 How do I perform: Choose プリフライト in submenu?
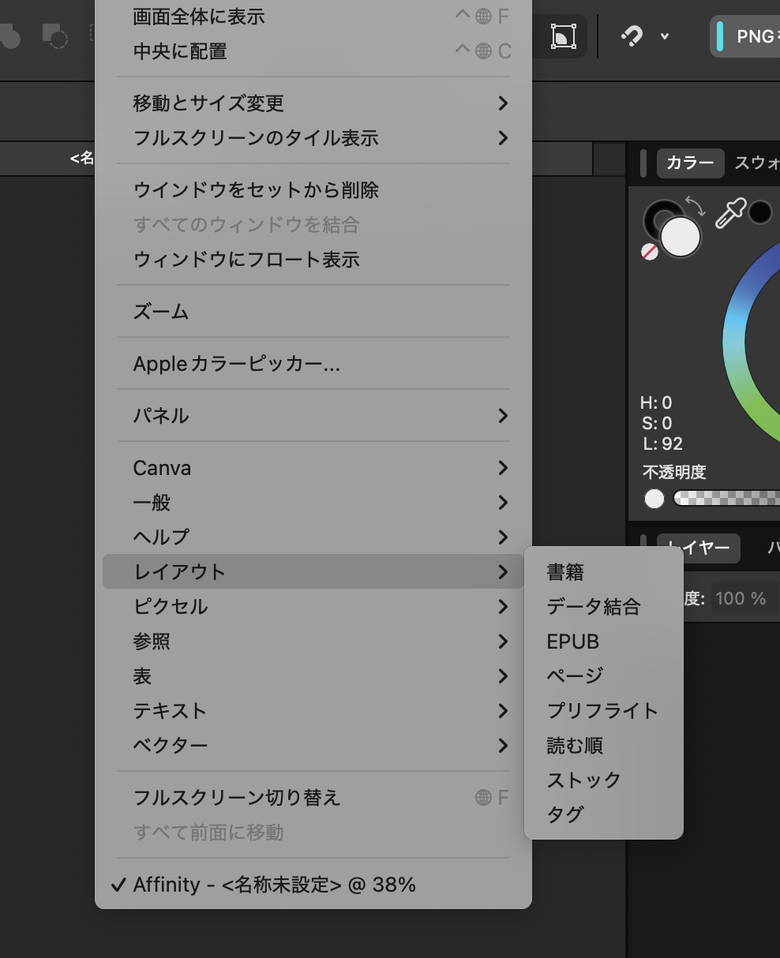coord(603,711)
